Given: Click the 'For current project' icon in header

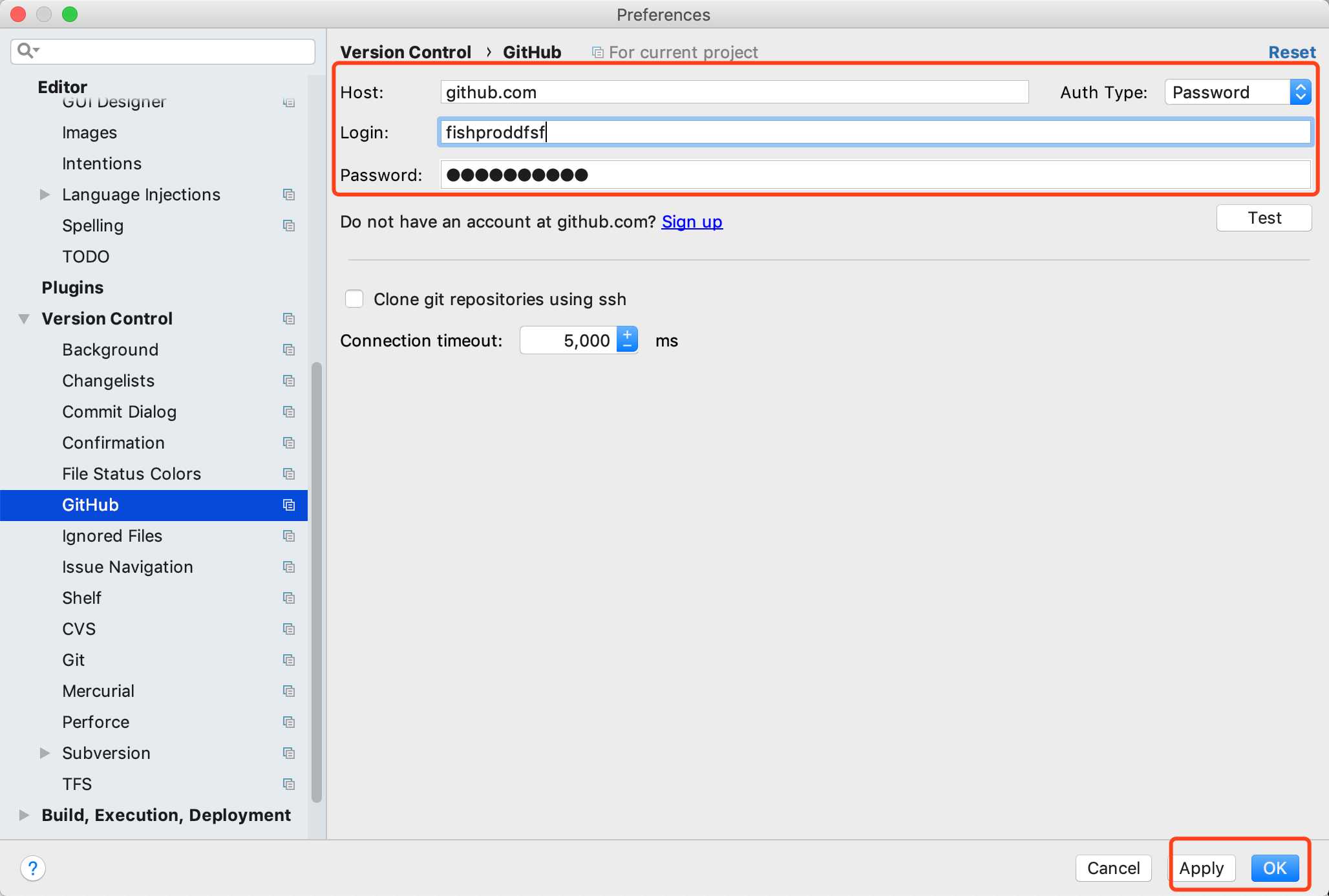Looking at the screenshot, I should point(598,52).
